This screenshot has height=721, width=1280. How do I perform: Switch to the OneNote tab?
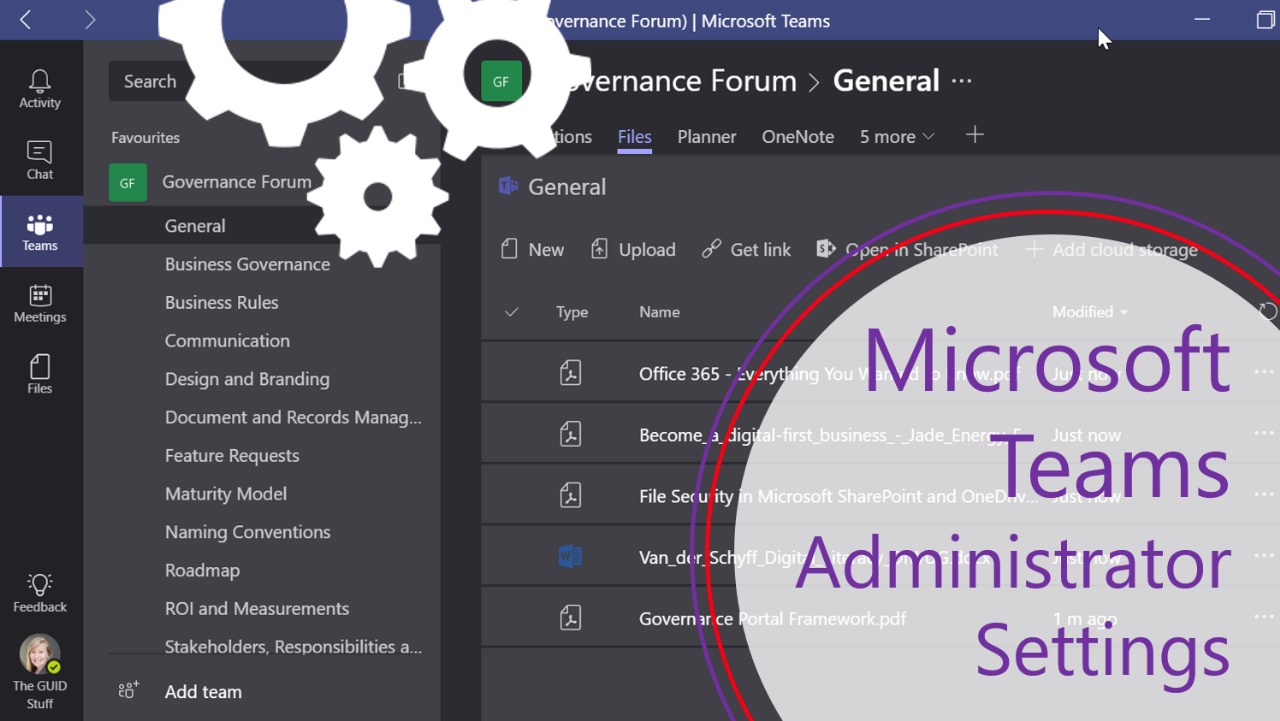coord(797,137)
